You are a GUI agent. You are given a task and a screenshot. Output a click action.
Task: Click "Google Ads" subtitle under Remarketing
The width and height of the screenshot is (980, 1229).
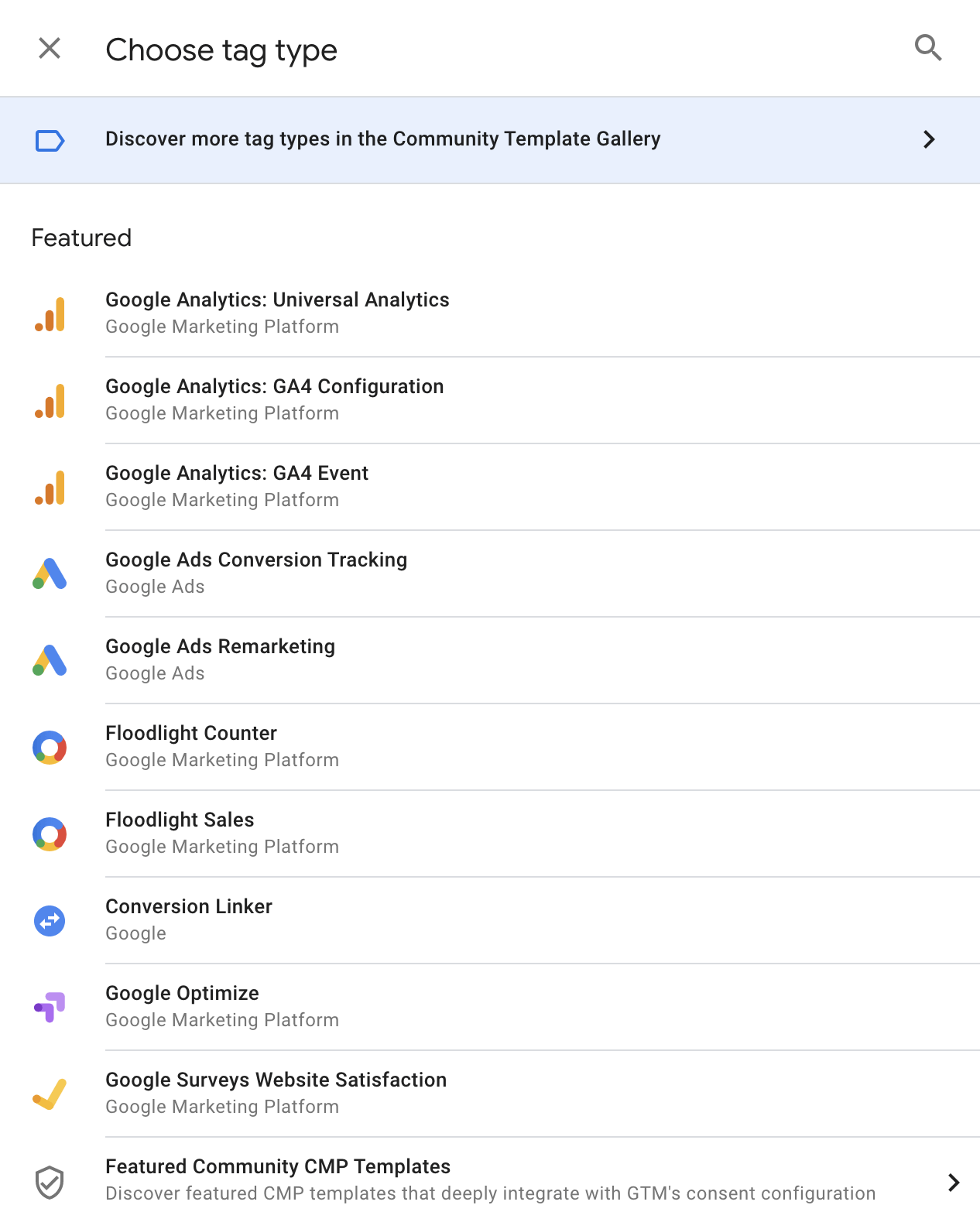coord(155,673)
